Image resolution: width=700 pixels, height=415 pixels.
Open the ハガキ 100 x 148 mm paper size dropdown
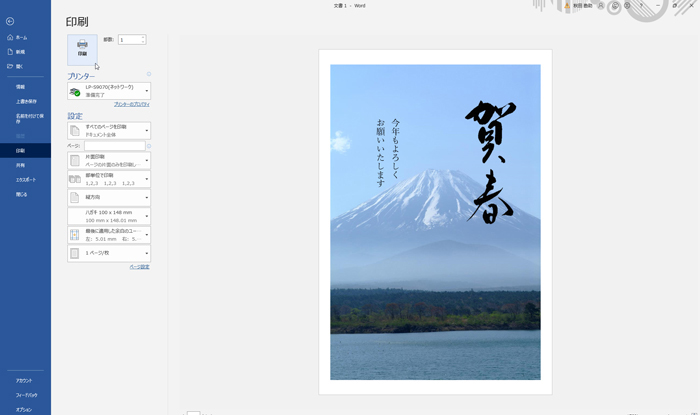[146, 216]
